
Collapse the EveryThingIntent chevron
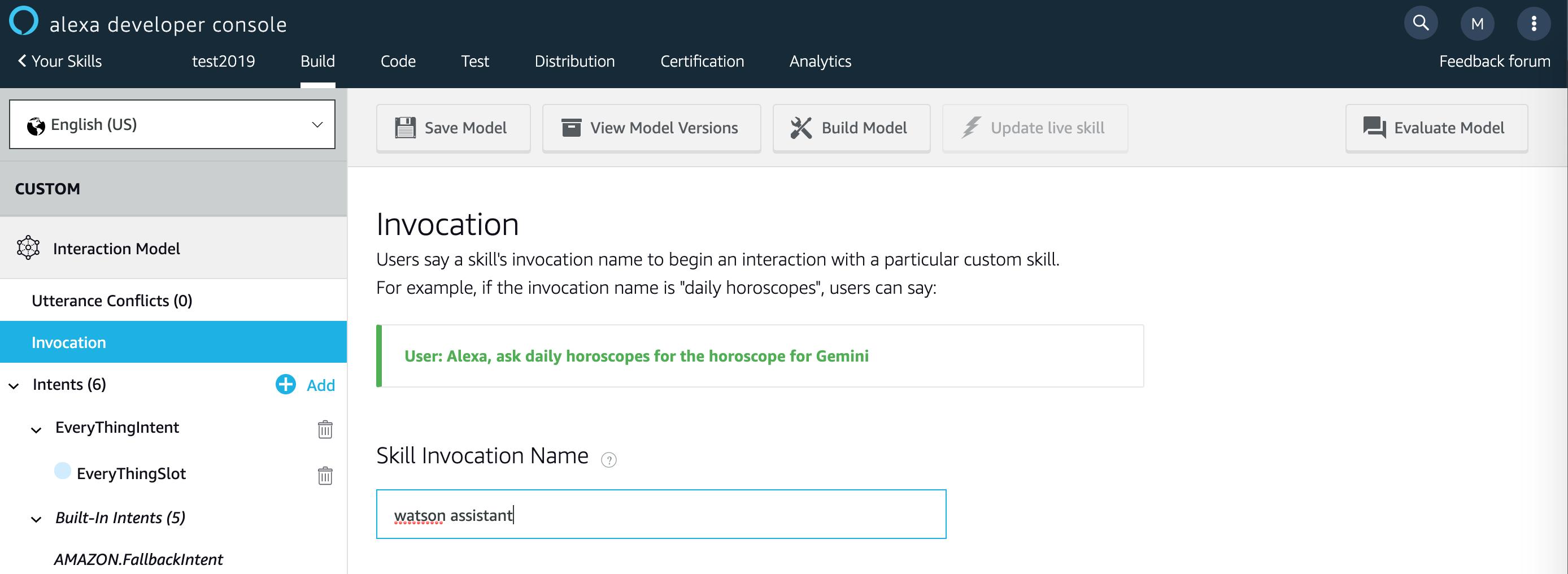coord(37,430)
